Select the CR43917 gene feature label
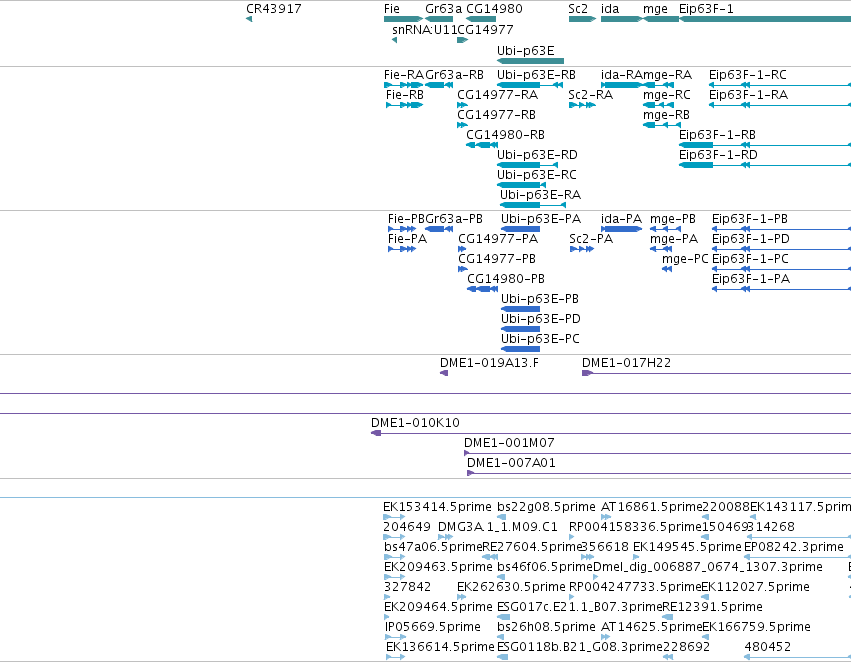 pyautogui.click(x=274, y=9)
